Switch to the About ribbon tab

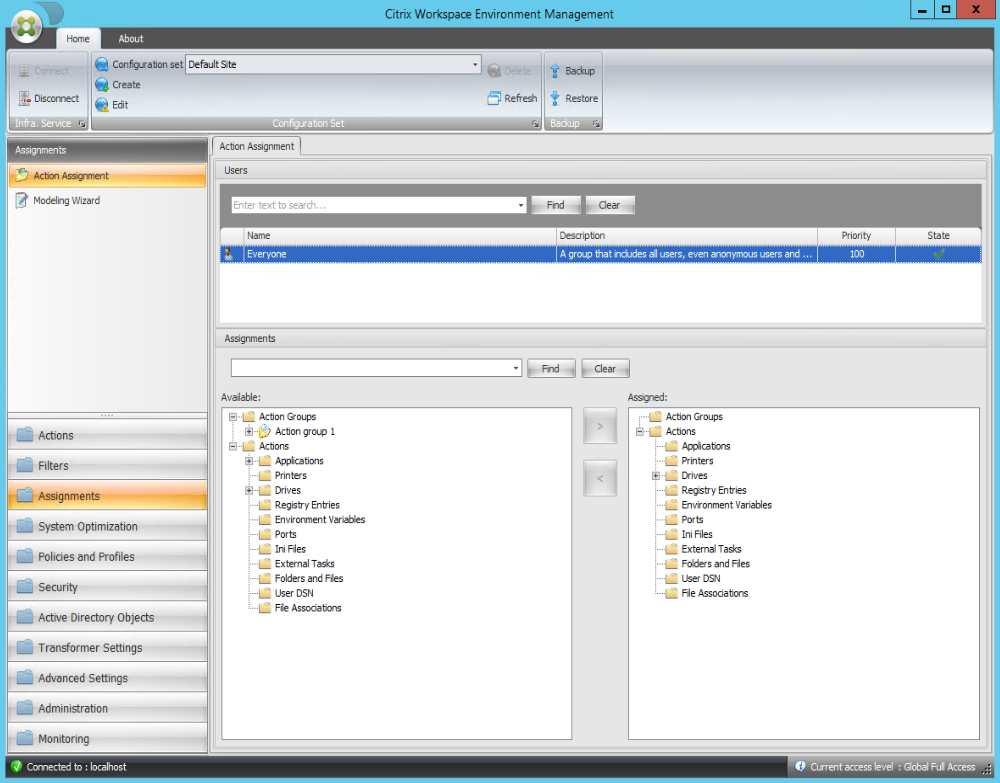point(131,39)
